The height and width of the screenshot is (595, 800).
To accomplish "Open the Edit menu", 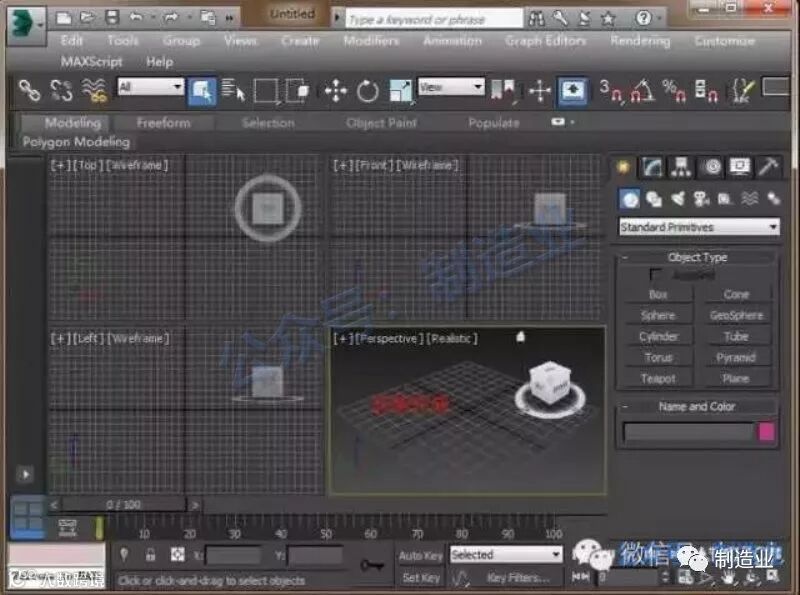I will pyautogui.click(x=71, y=40).
